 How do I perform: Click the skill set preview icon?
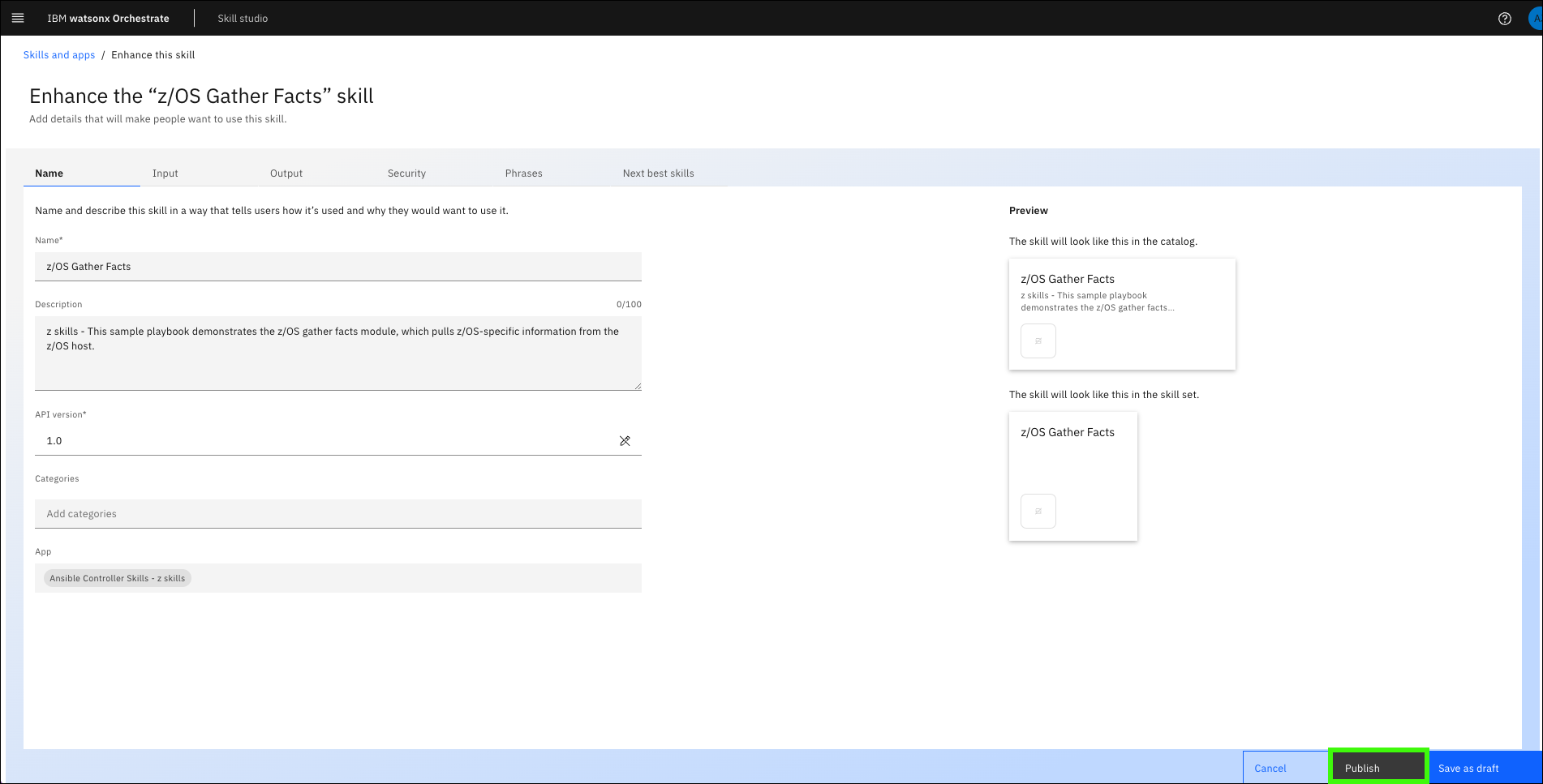click(1038, 512)
